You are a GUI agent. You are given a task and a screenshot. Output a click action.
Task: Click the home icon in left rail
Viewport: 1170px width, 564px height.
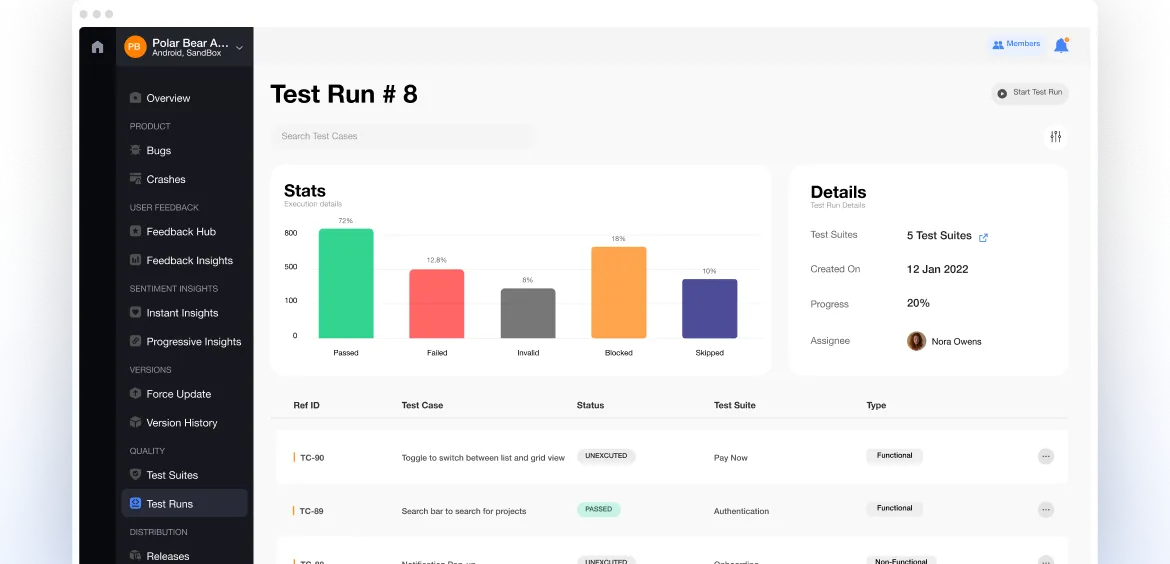[x=97, y=47]
